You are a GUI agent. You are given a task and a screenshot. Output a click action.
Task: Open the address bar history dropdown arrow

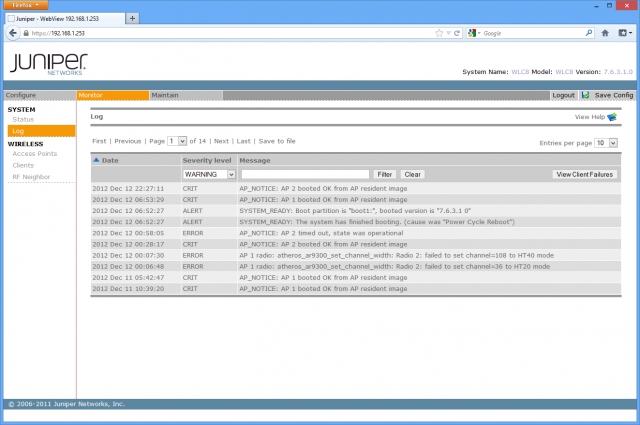coord(449,33)
